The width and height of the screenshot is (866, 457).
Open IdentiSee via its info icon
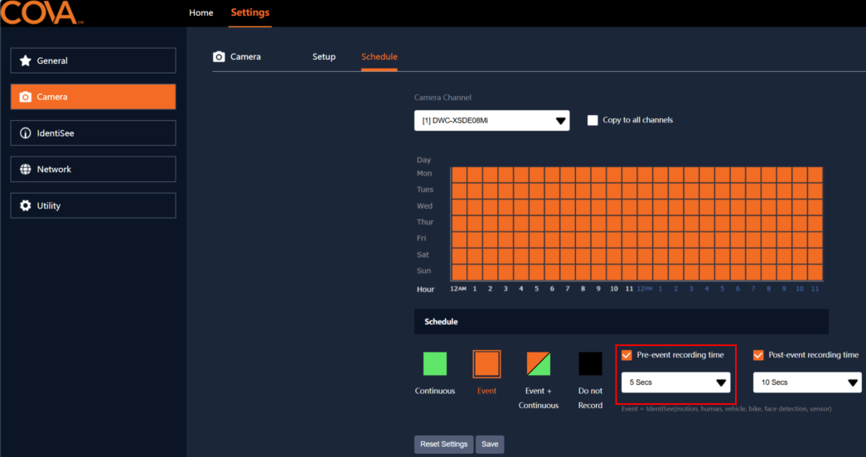pyautogui.click(x=25, y=133)
